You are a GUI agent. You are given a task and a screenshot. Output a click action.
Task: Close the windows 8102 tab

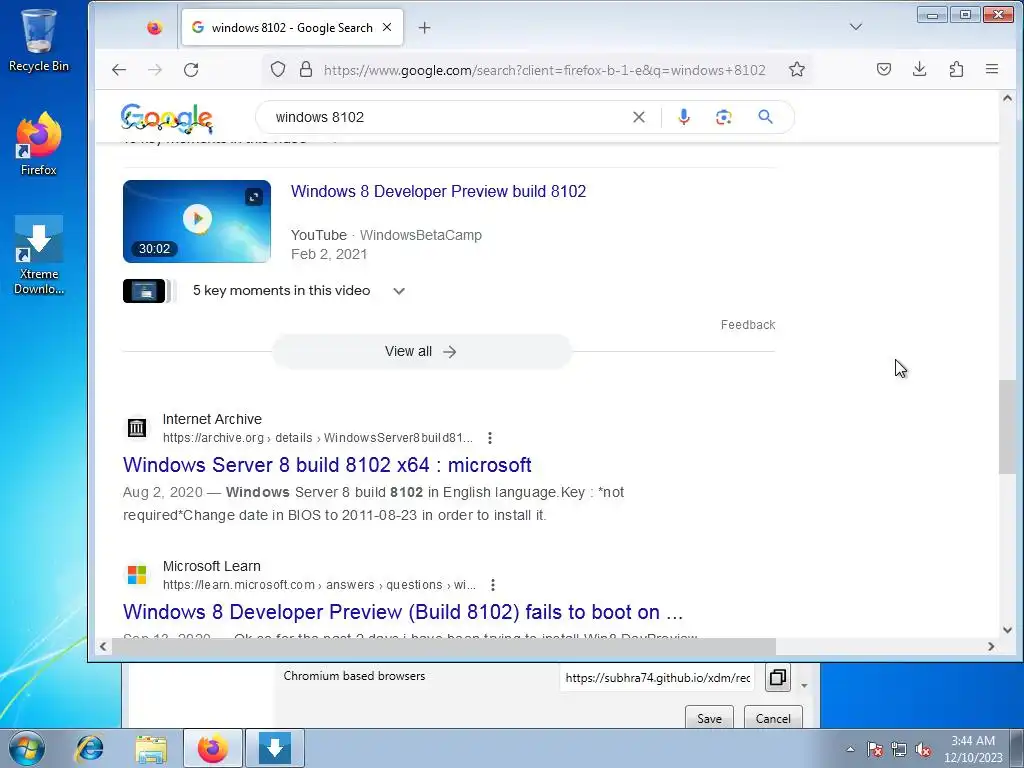coord(387,27)
